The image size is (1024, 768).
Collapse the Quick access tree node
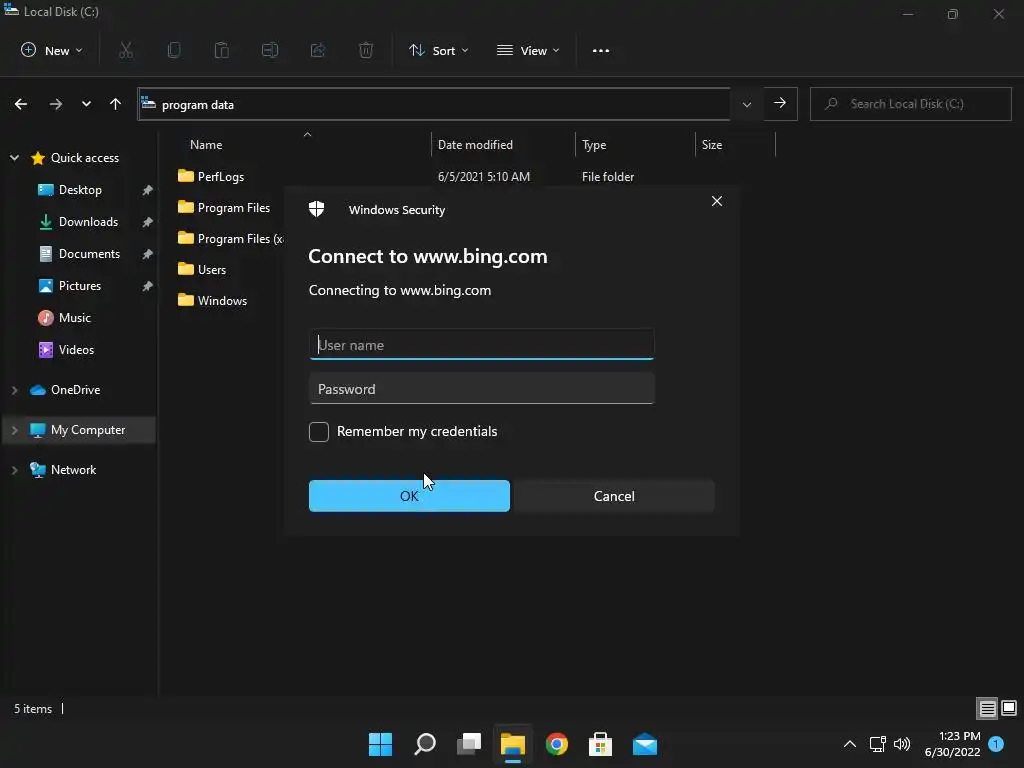click(x=14, y=157)
